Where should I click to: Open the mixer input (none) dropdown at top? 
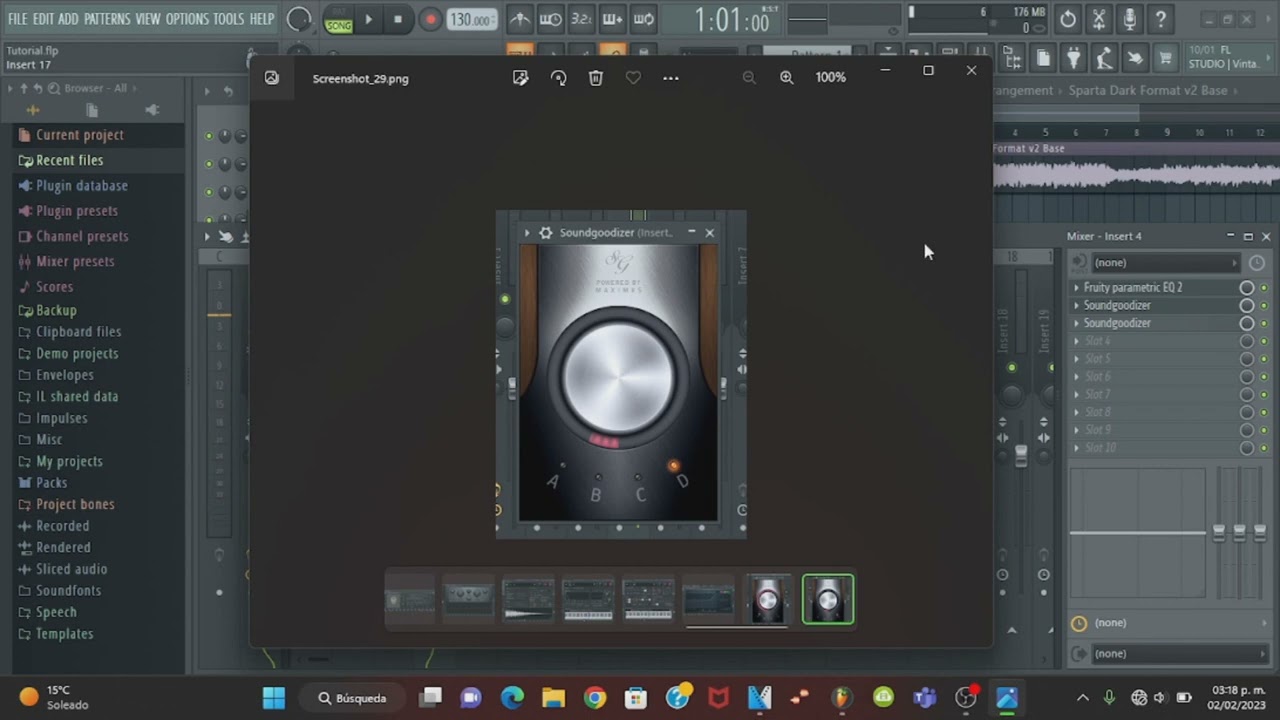point(1165,262)
